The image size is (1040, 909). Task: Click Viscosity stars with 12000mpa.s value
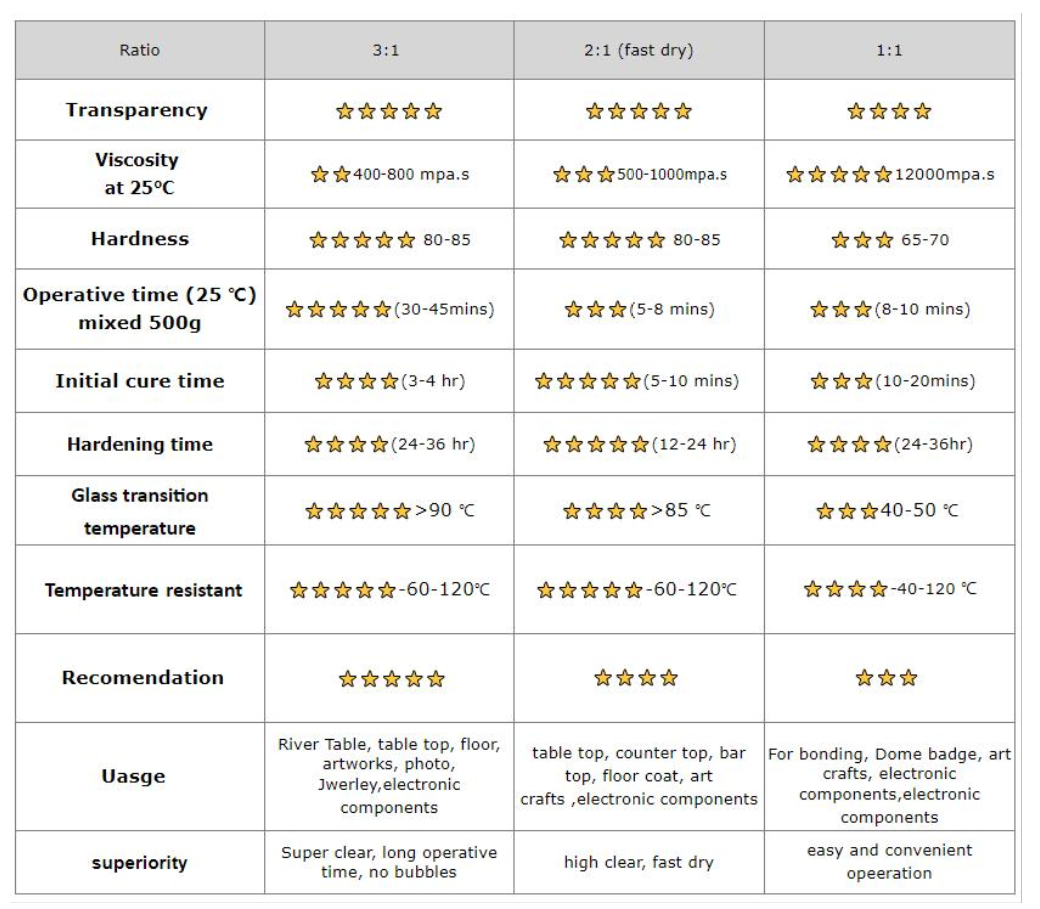(839, 175)
